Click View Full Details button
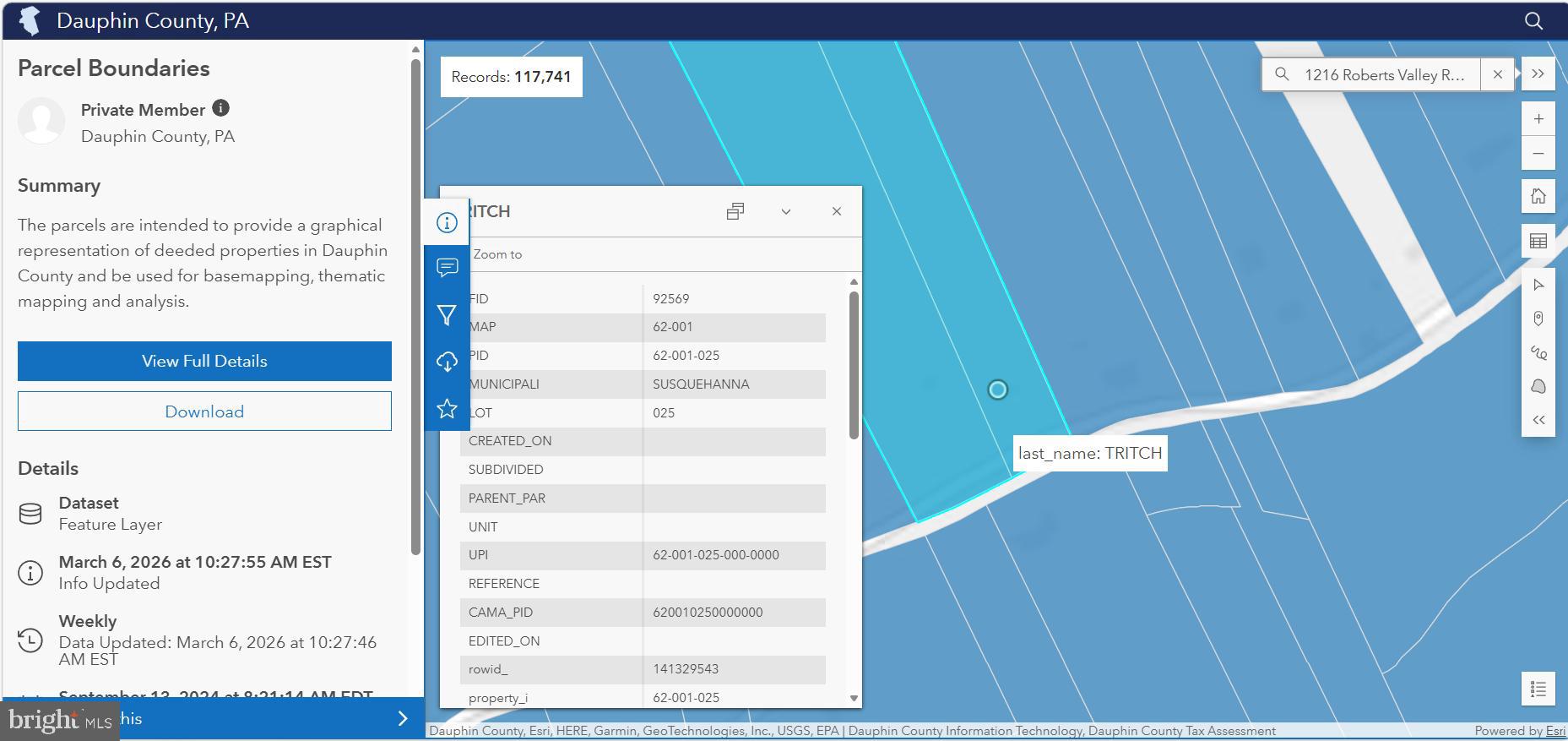1568x741 pixels. coord(204,361)
